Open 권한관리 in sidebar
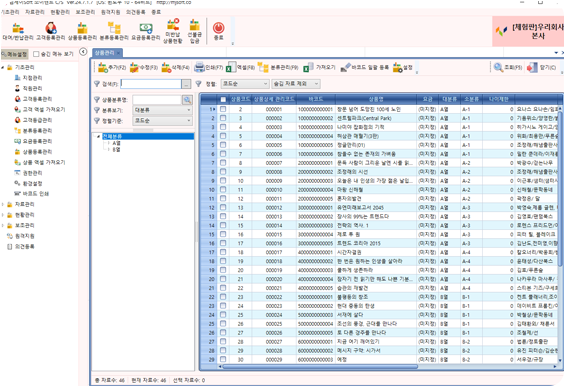565x387 pixels. point(28,173)
